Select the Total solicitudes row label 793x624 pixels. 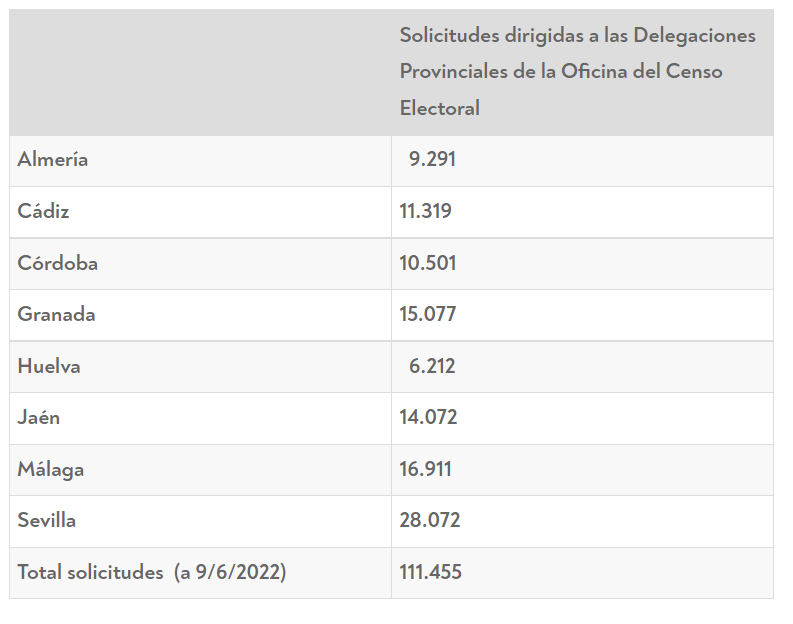pos(152,572)
